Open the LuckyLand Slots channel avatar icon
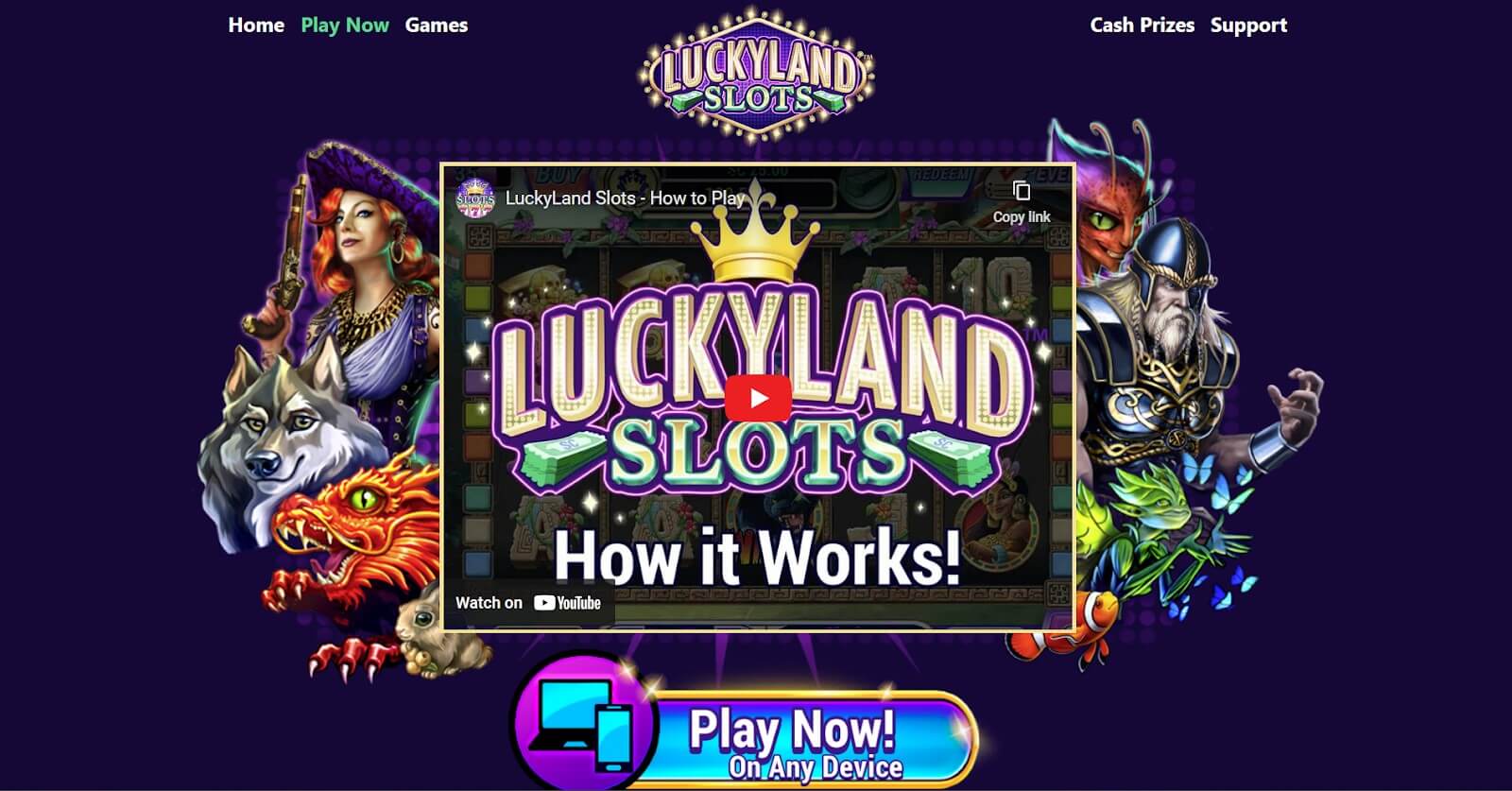This screenshot has width=1512, height=791. click(475, 198)
